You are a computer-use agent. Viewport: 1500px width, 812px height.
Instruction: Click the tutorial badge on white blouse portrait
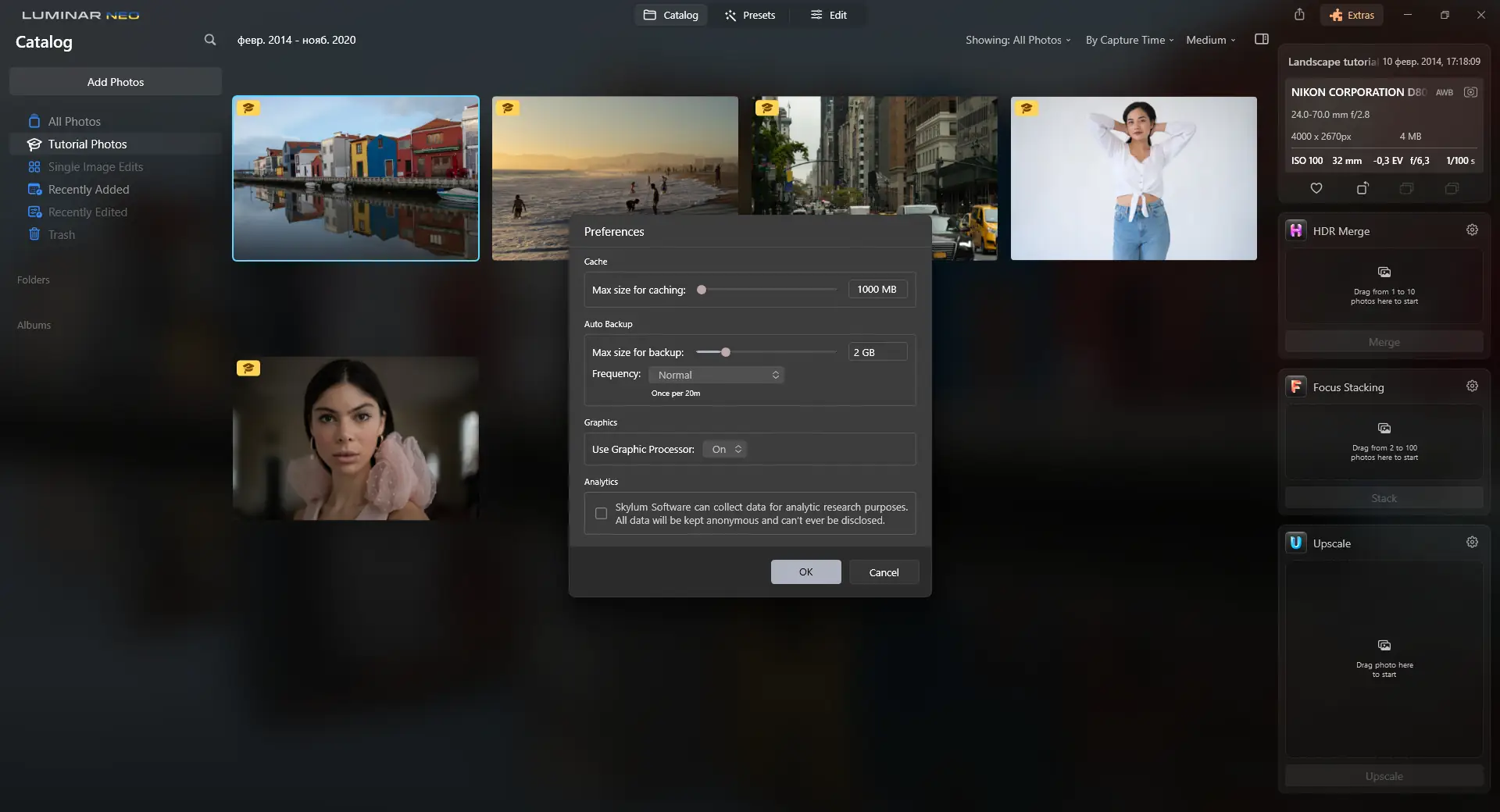[x=1027, y=108]
